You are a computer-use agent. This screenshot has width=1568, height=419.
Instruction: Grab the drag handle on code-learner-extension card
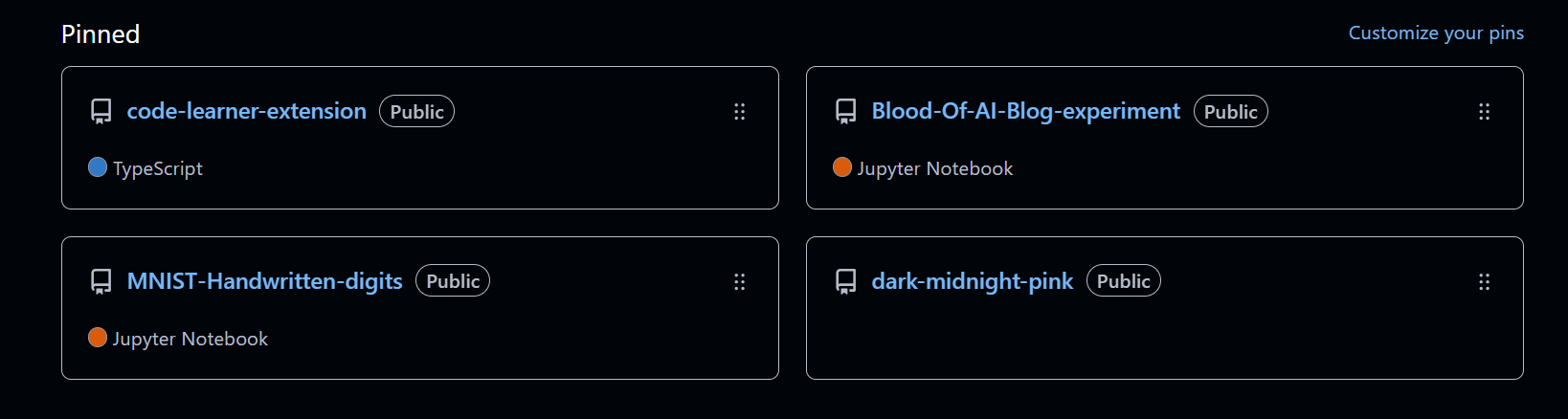[739, 112]
